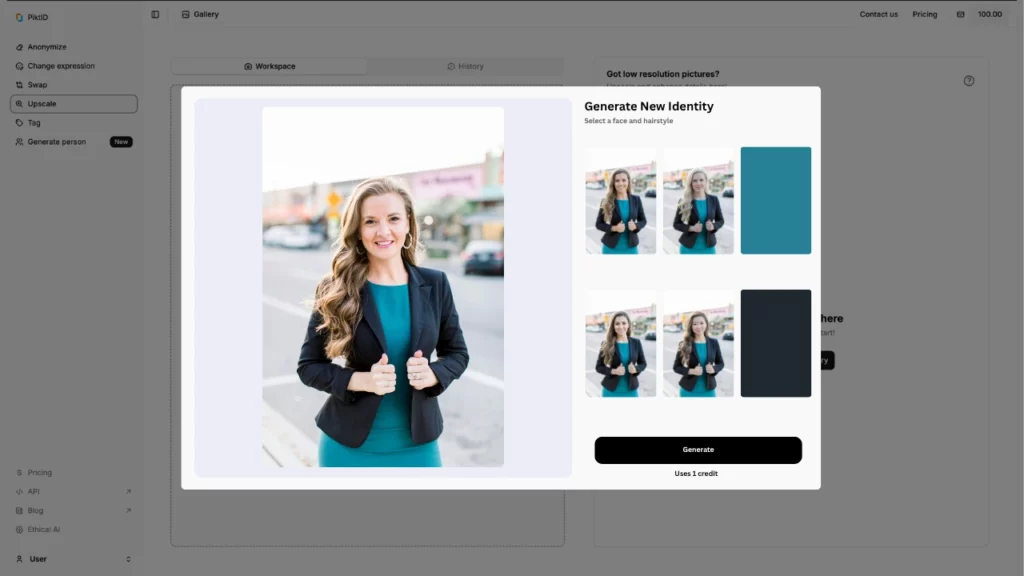This screenshot has height=576, width=1024.
Task: Expand the User account menu
Action: tap(70, 559)
